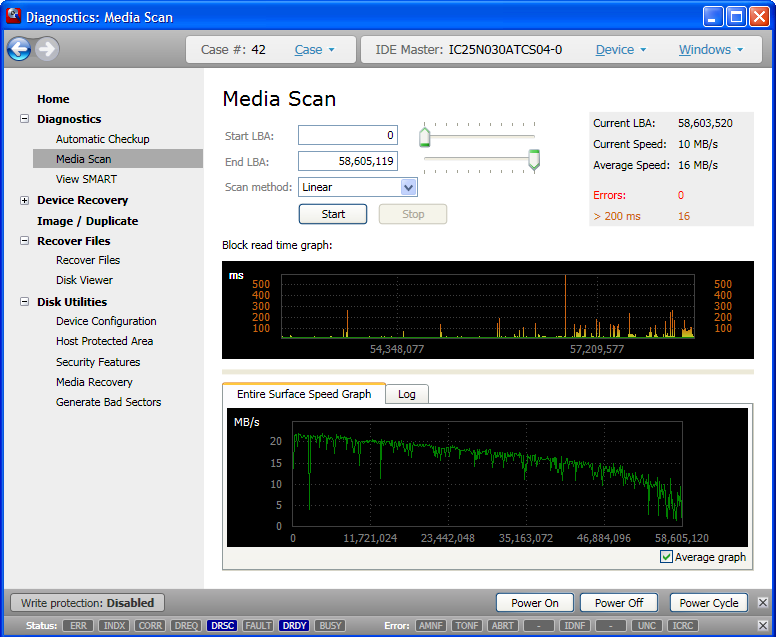
Task: Expand the Device Recovery section
Action: [25, 200]
